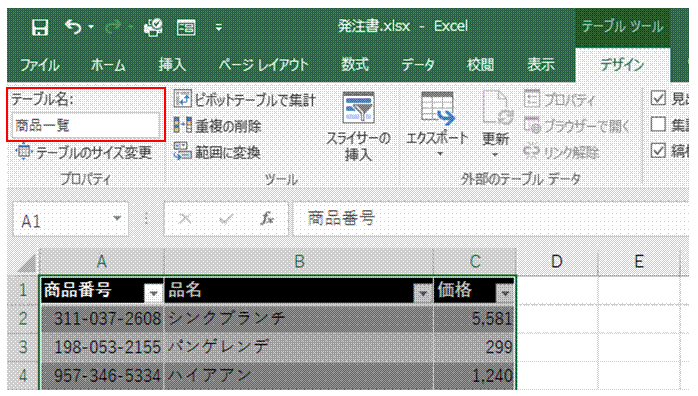Click the Save icon in quick access toolbar
698x396 pixels.
(x=40, y=27)
